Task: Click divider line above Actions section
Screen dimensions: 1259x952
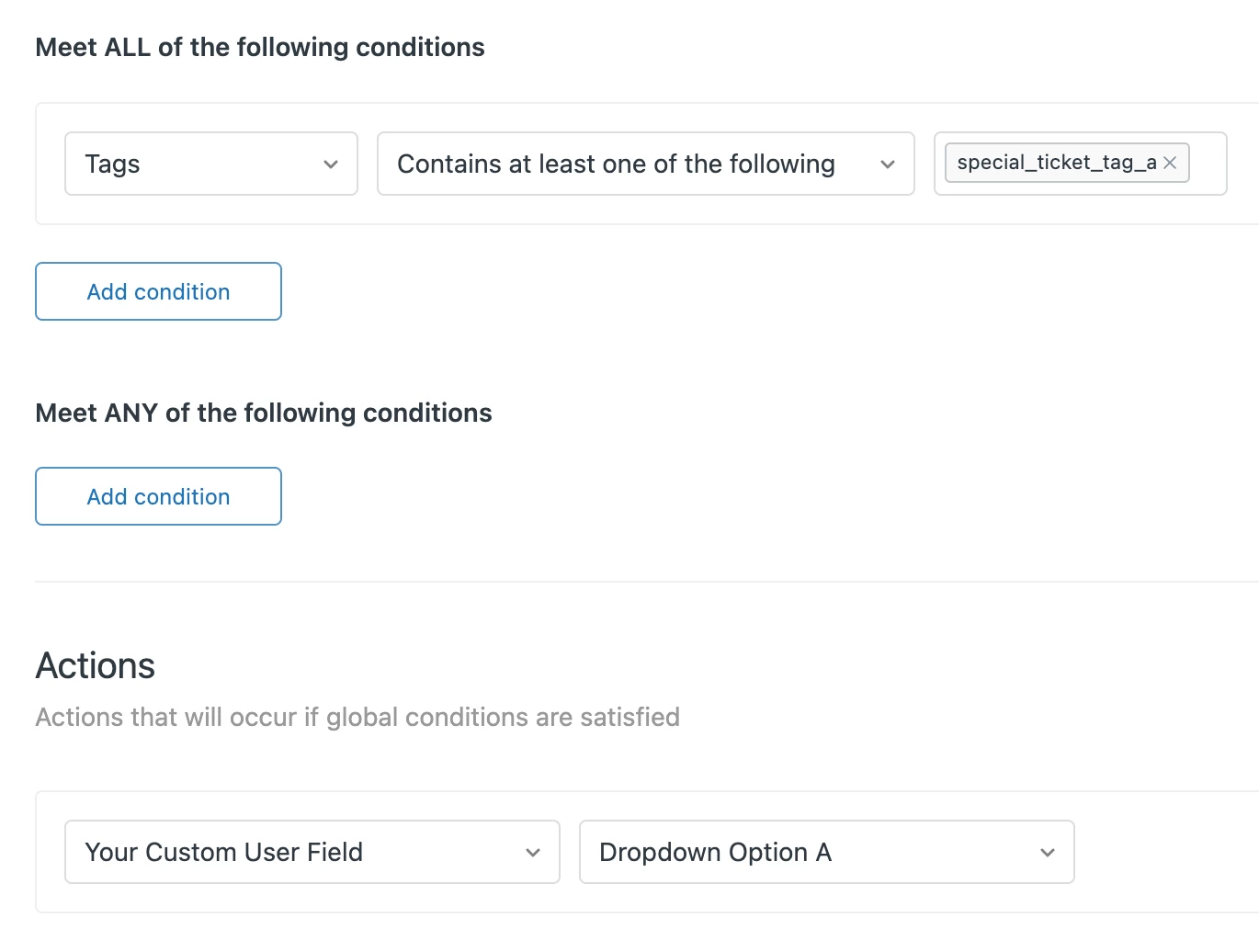Action: point(643,582)
